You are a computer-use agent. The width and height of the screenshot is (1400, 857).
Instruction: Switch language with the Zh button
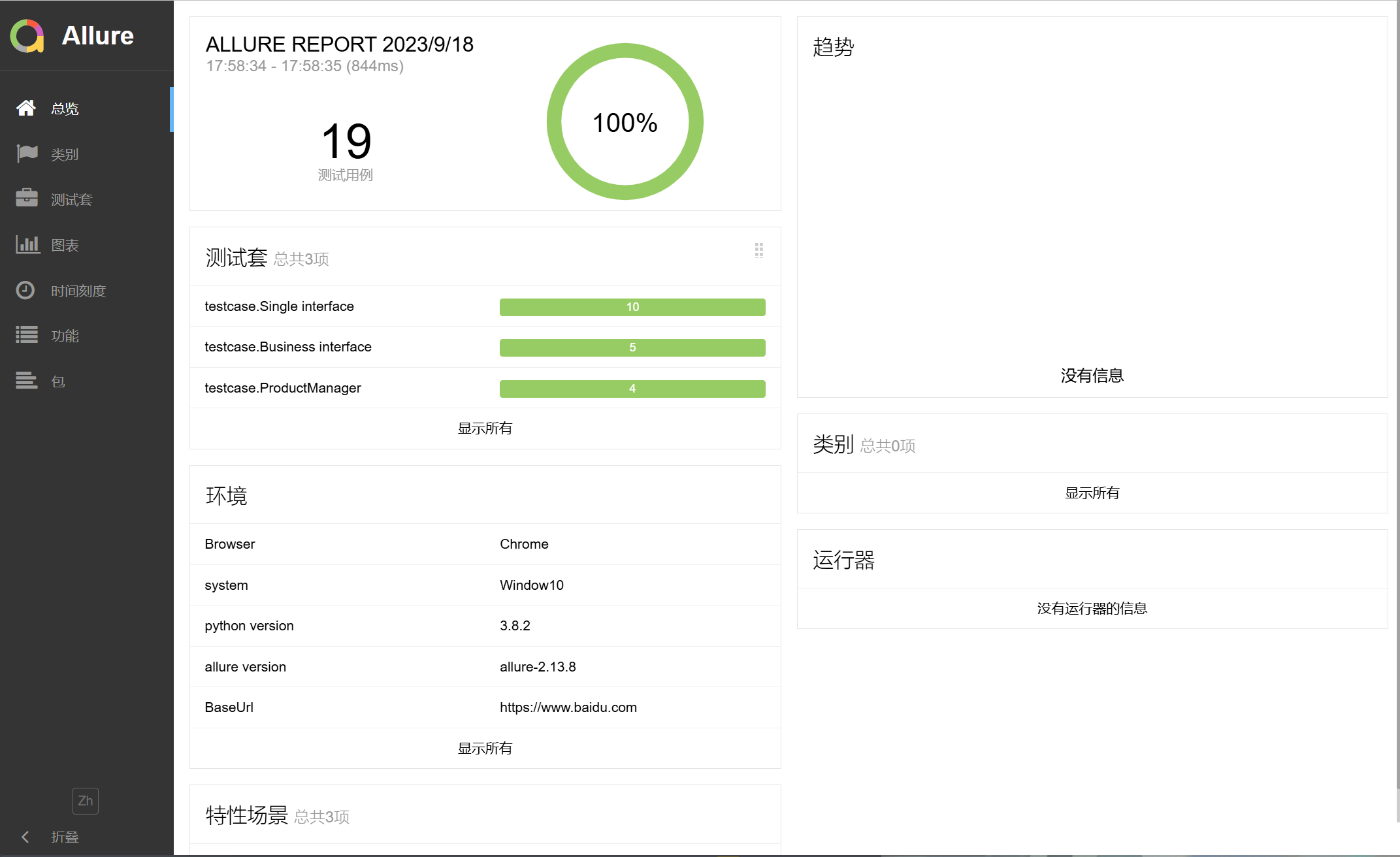click(x=86, y=801)
